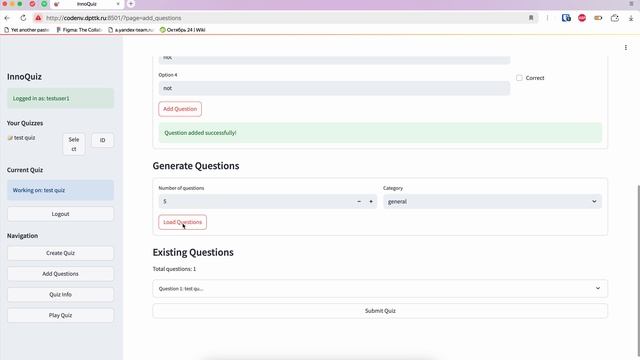Click the browser address bar URL
This screenshot has width=640, height=360.
coord(113,18)
